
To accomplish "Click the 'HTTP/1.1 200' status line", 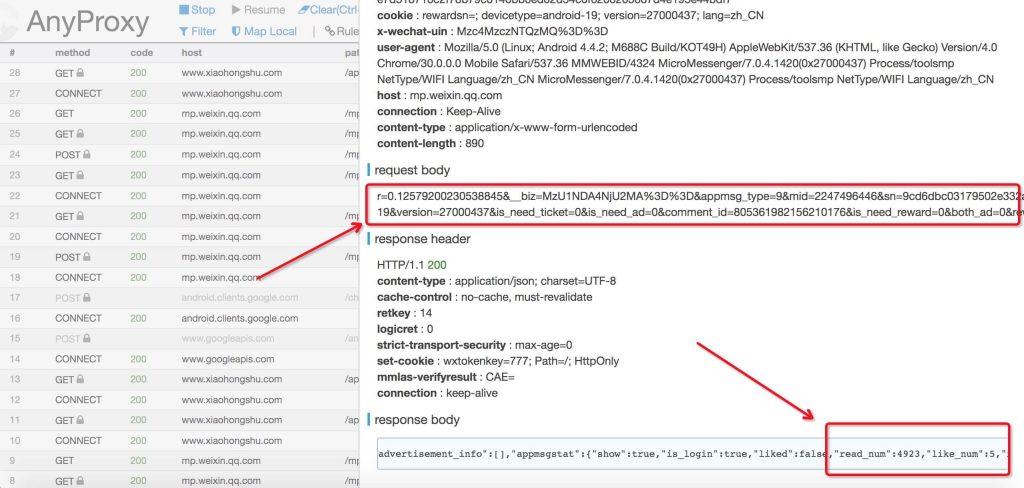I will [411, 265].
